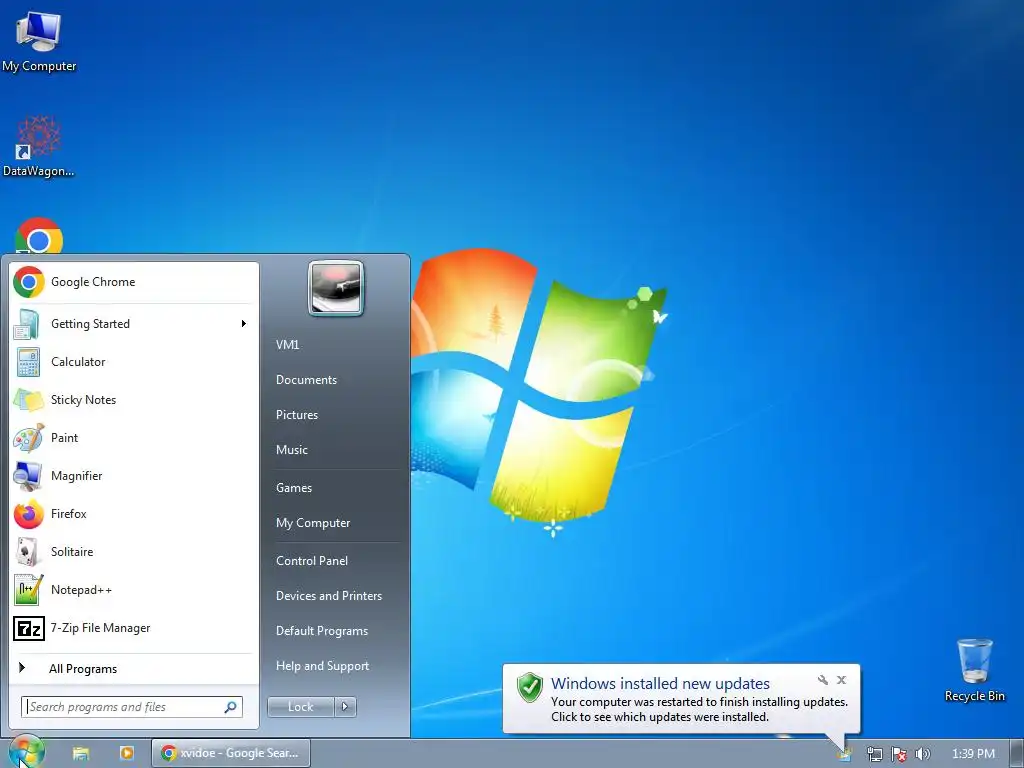This screenshot has height=768, width=1024.
Task: Click the Windows installed new updates balloon
Action: pyautogui.click(x=681, y=699)
